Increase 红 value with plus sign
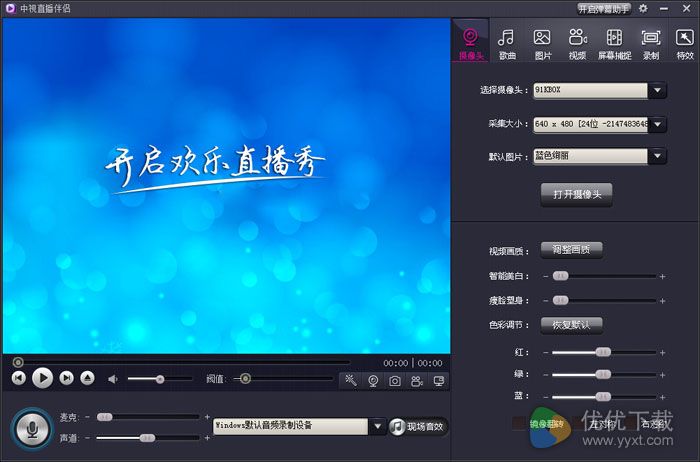The width and height of the screenshot is (700, 462). point(662,353)
